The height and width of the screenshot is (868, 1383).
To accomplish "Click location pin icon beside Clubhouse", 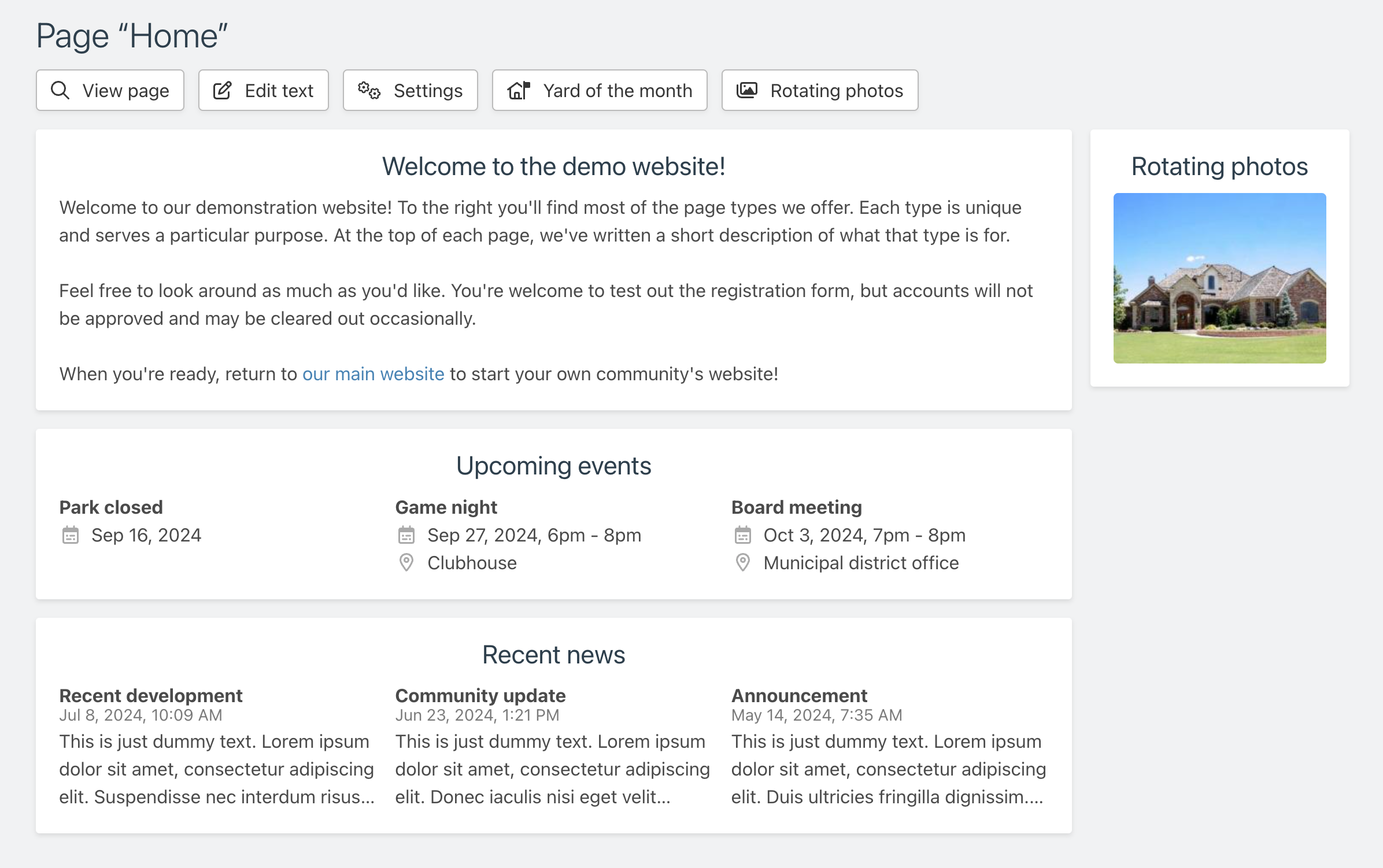I will pyautogui.click(x=406, y=562).
